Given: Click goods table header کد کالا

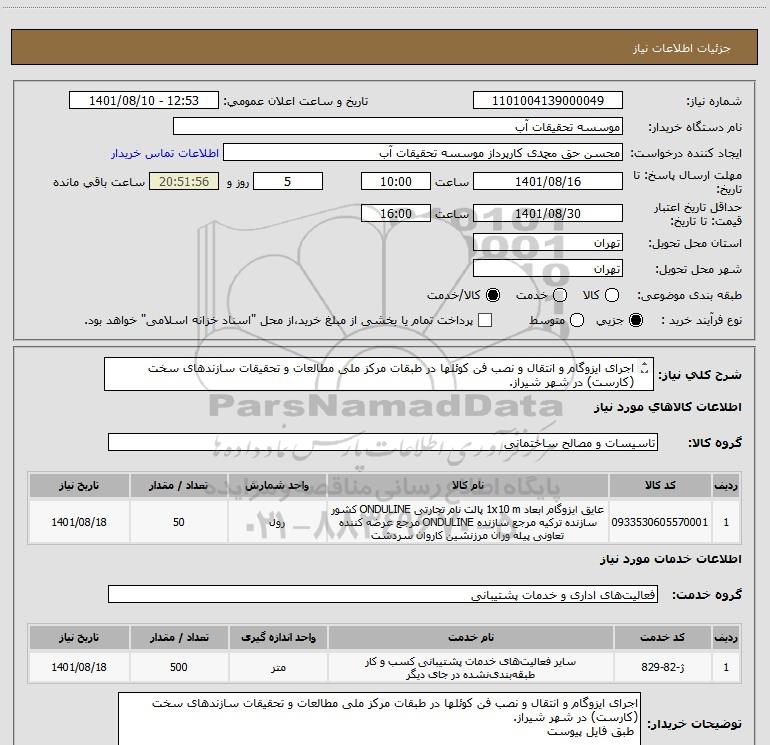Looking at the screenshot, I should point(660,485).
